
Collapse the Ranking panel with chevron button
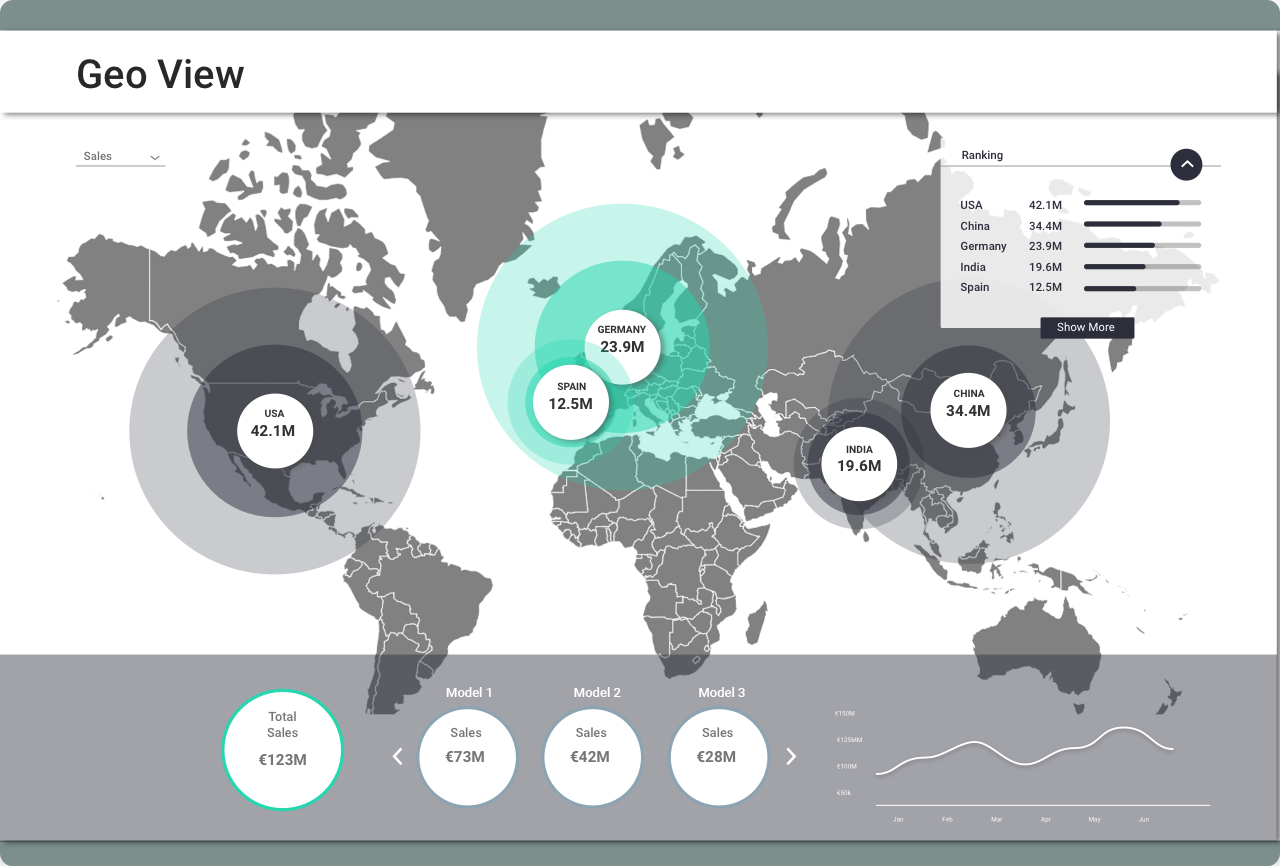click(x=1186, y=165)
